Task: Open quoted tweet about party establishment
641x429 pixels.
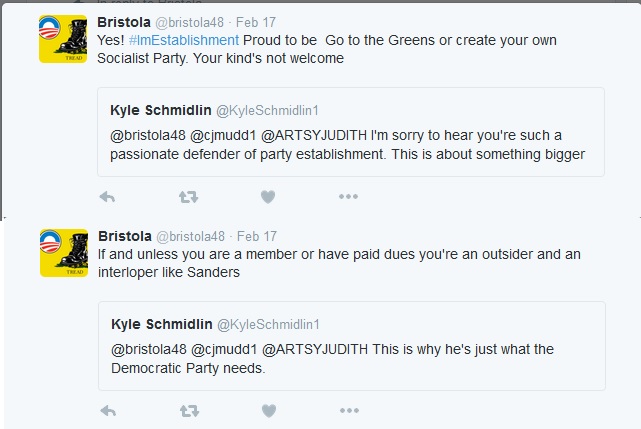Action: click(350, 143)
